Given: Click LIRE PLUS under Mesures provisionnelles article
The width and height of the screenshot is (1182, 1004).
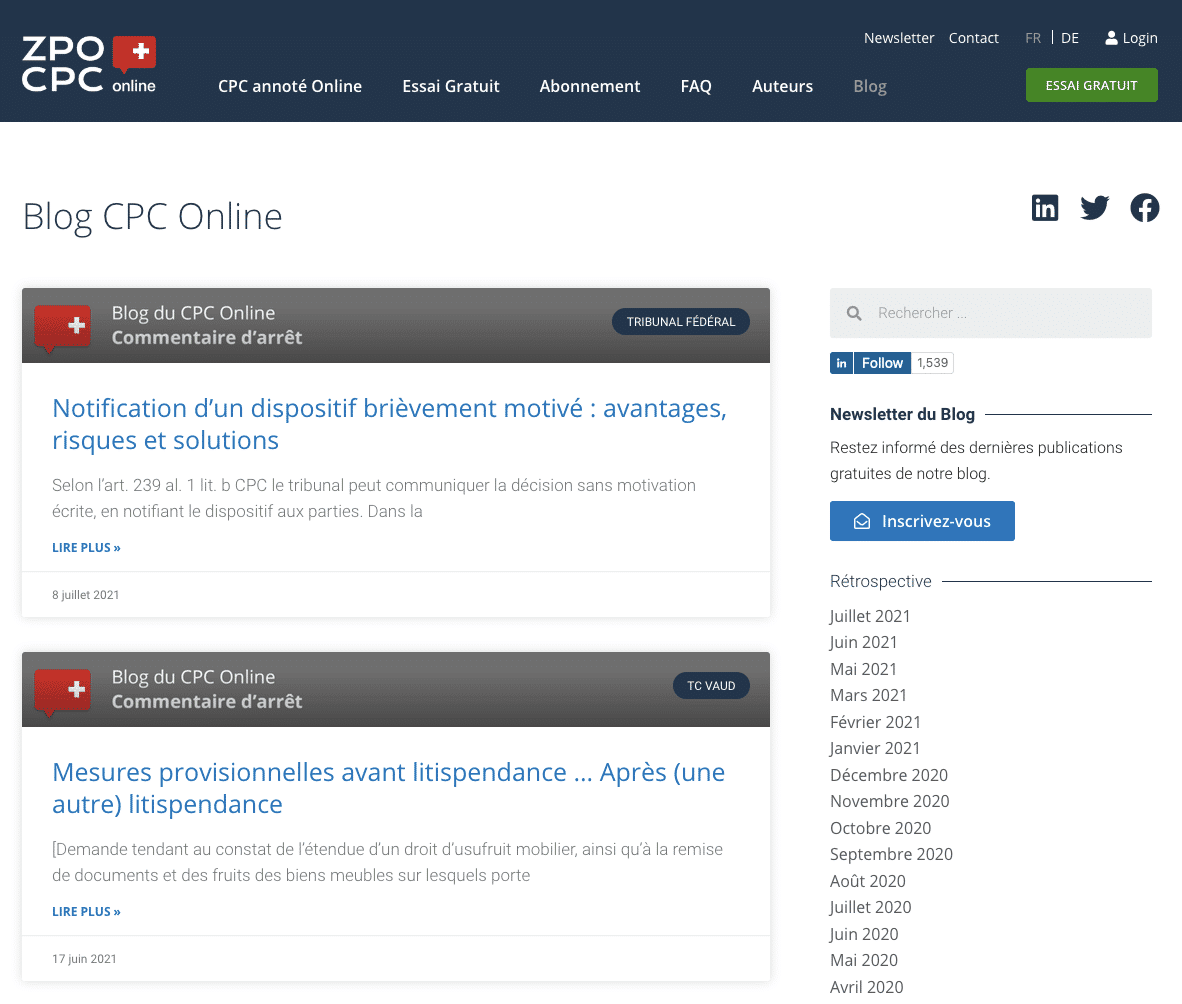Looking at the screenshot, I should (x=86, y=911).
